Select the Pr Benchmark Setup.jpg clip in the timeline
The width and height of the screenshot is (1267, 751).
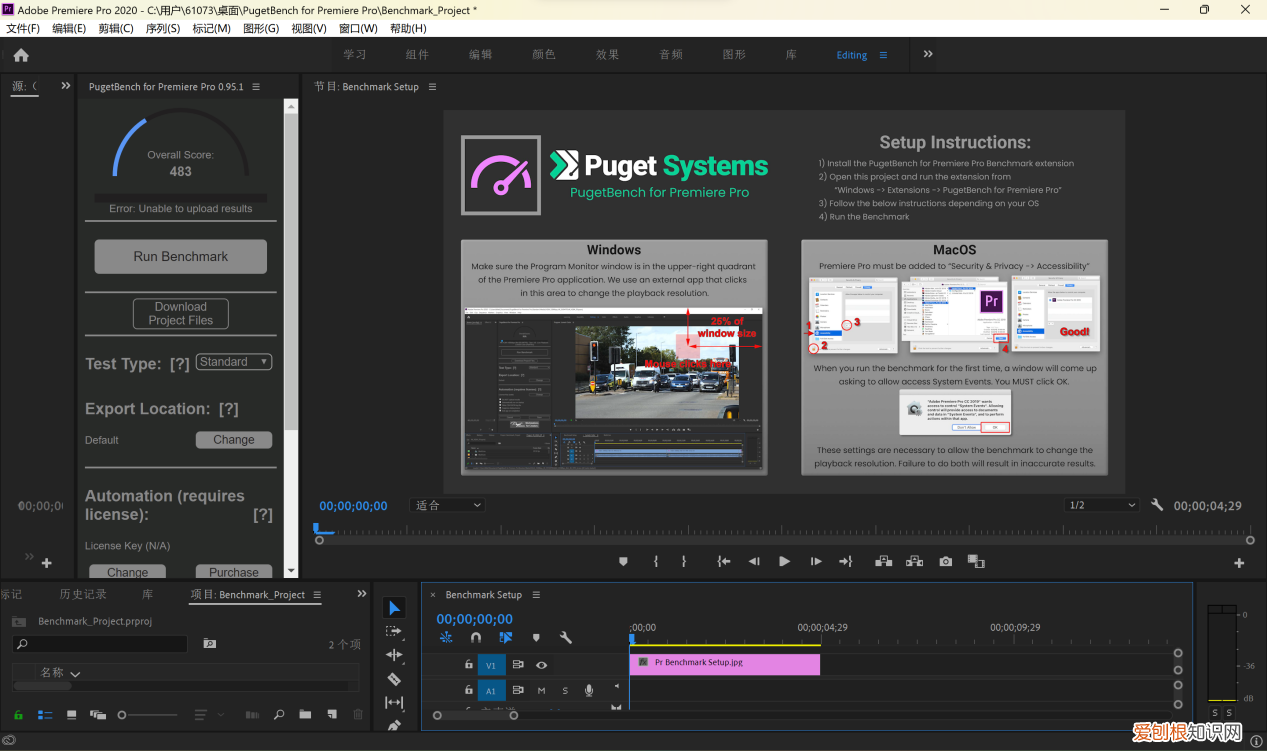coord(724,663)
